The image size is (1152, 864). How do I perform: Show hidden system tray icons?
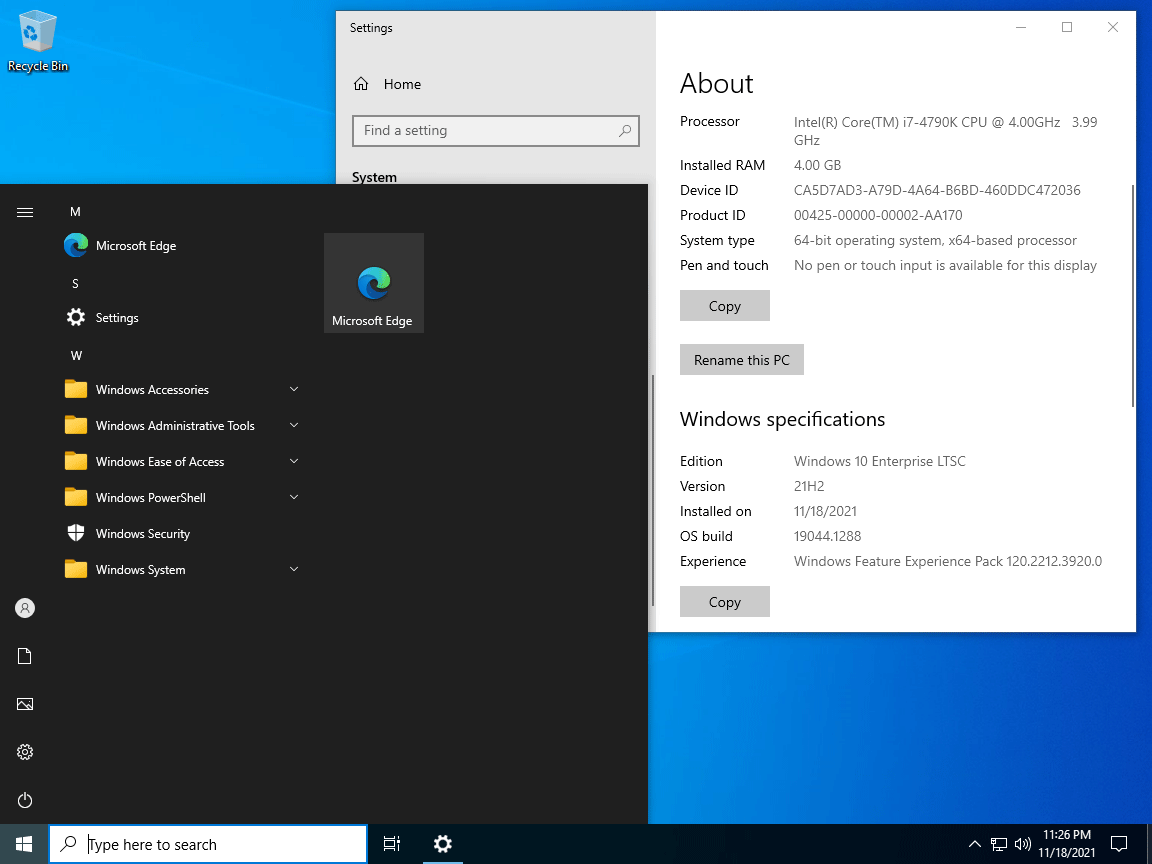pyautogui.click(x=975, y=844)
